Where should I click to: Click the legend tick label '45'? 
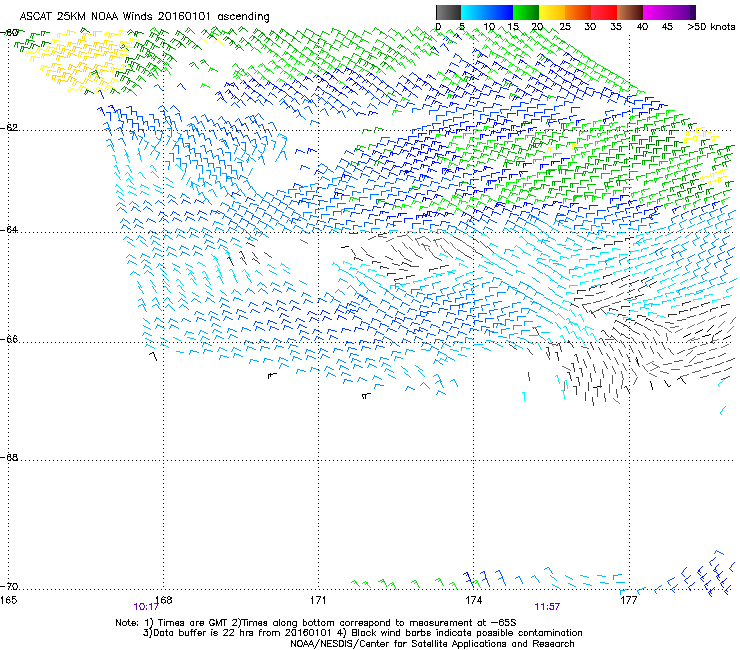click(x=667, y=27)
